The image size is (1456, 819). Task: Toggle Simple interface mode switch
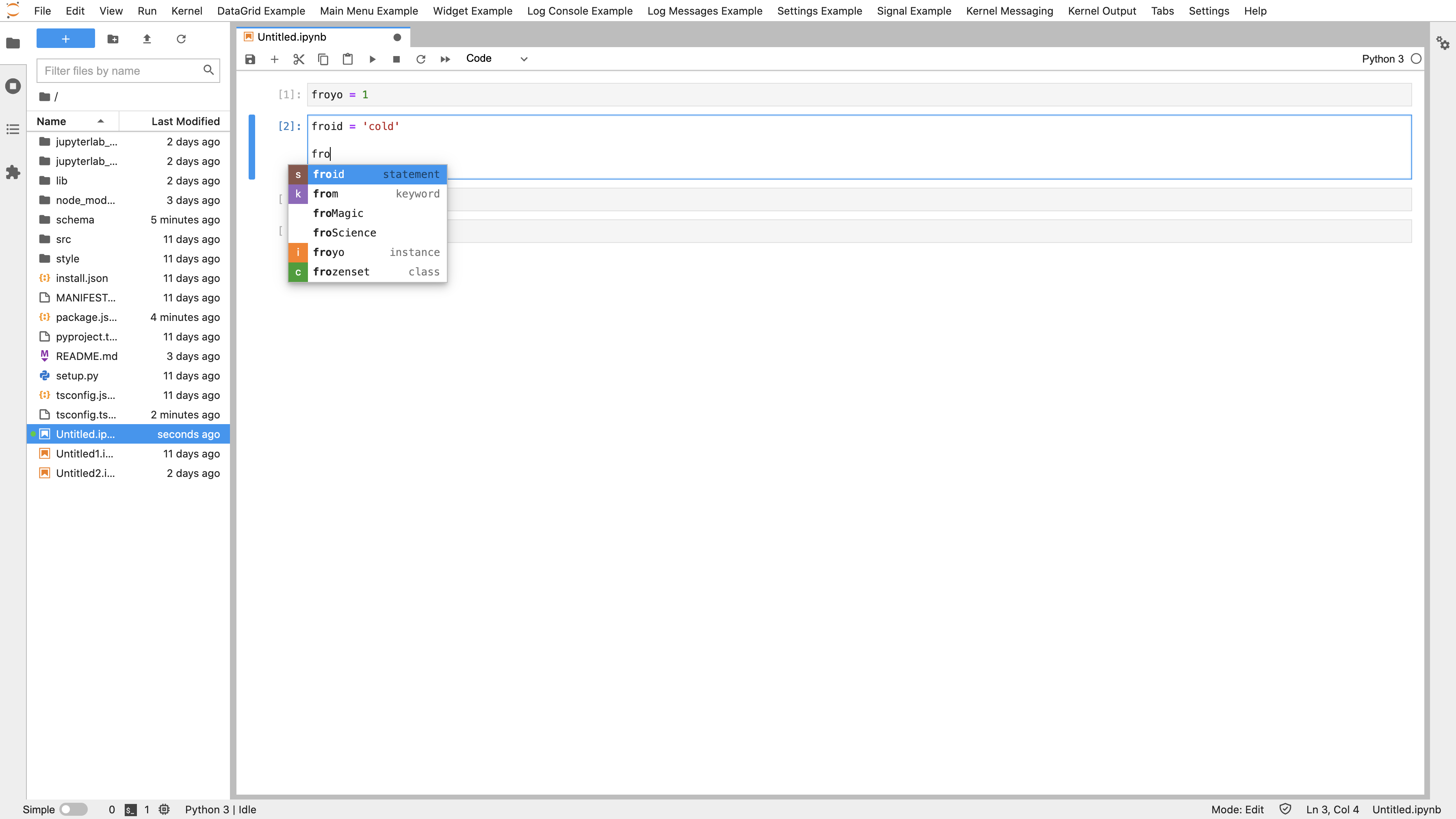point(73,809)
